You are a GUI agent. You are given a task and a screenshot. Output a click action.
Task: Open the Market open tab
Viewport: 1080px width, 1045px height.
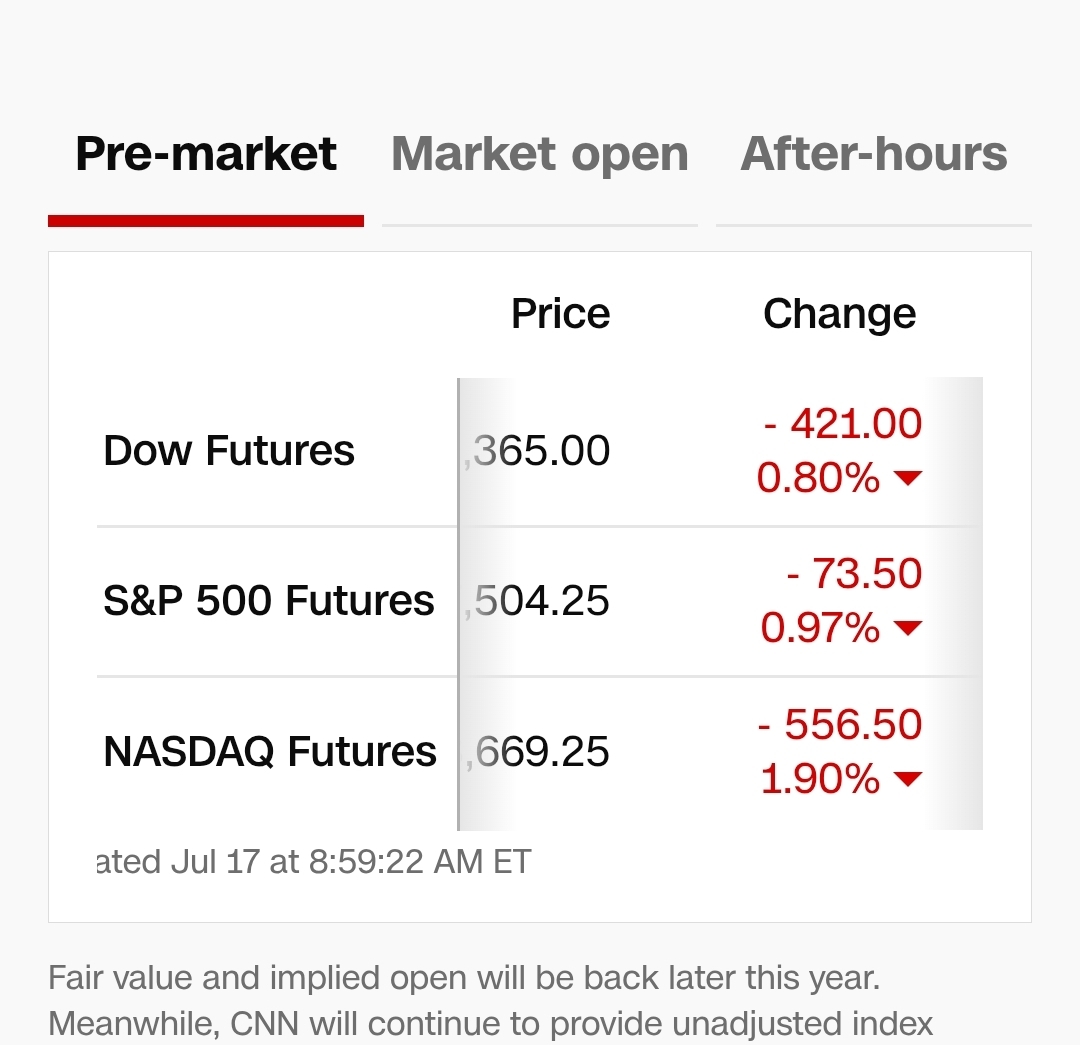coord(540,155)
